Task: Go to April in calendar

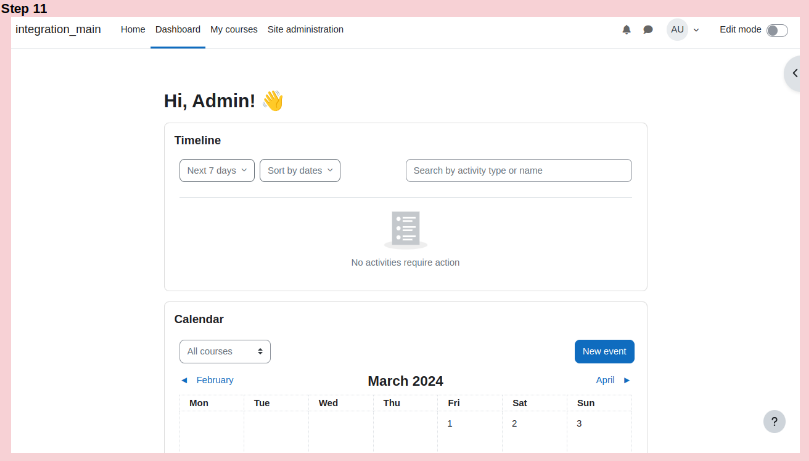Action: point(605,380)
